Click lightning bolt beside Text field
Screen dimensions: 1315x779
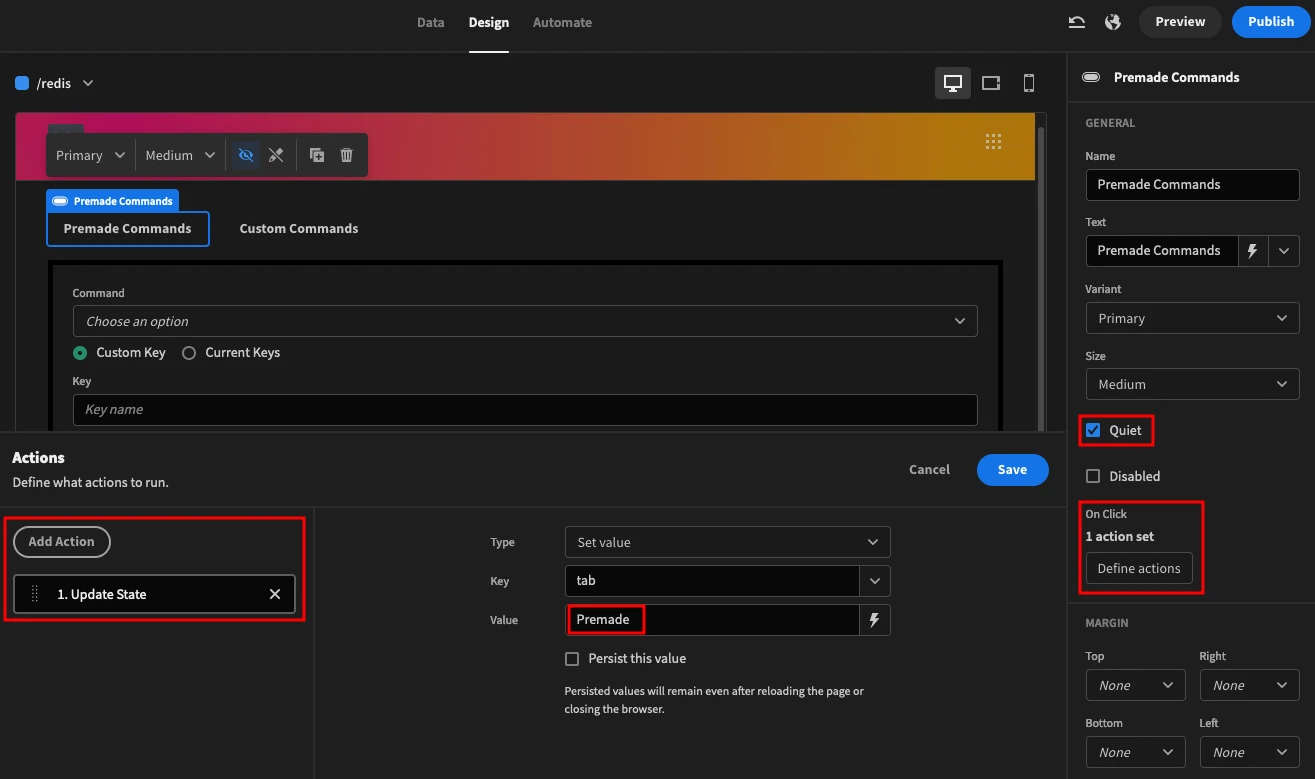tap(1253, 250)
